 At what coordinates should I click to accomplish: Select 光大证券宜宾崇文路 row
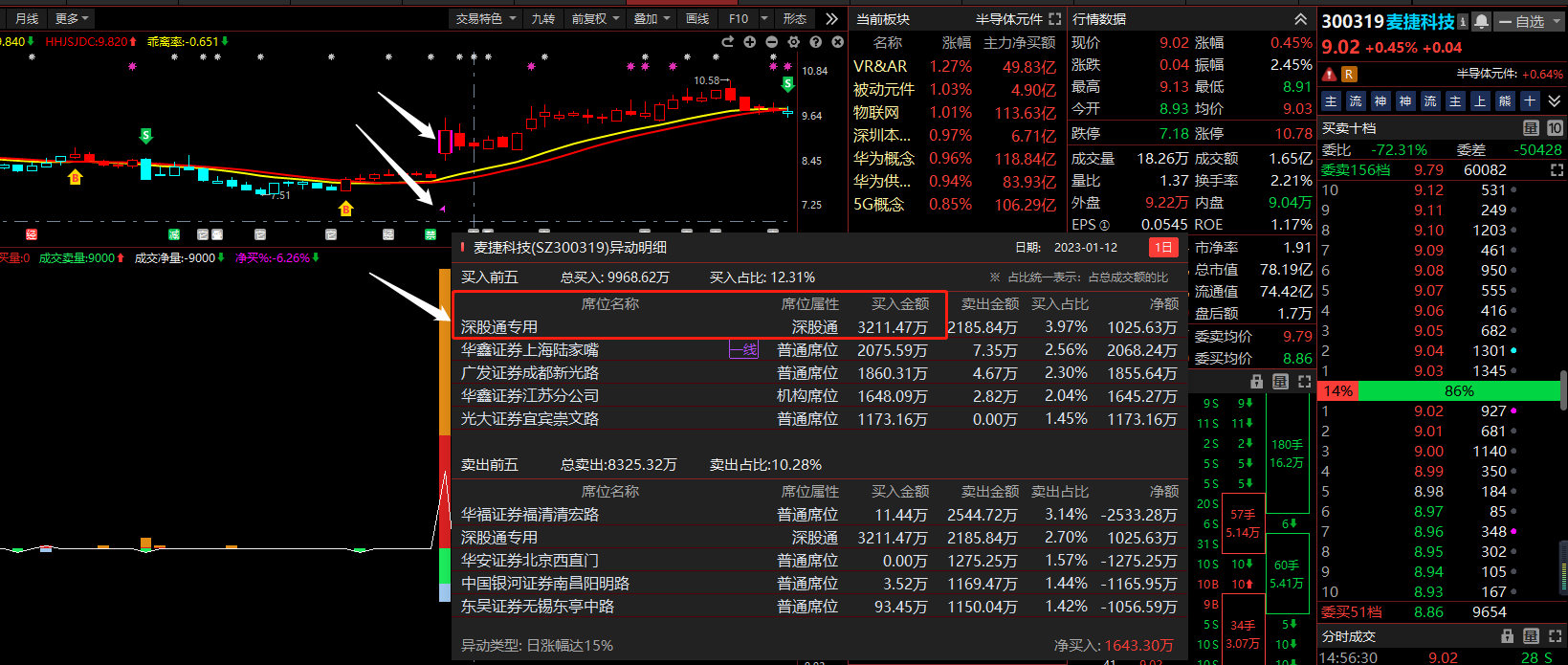tap(819, 419)
